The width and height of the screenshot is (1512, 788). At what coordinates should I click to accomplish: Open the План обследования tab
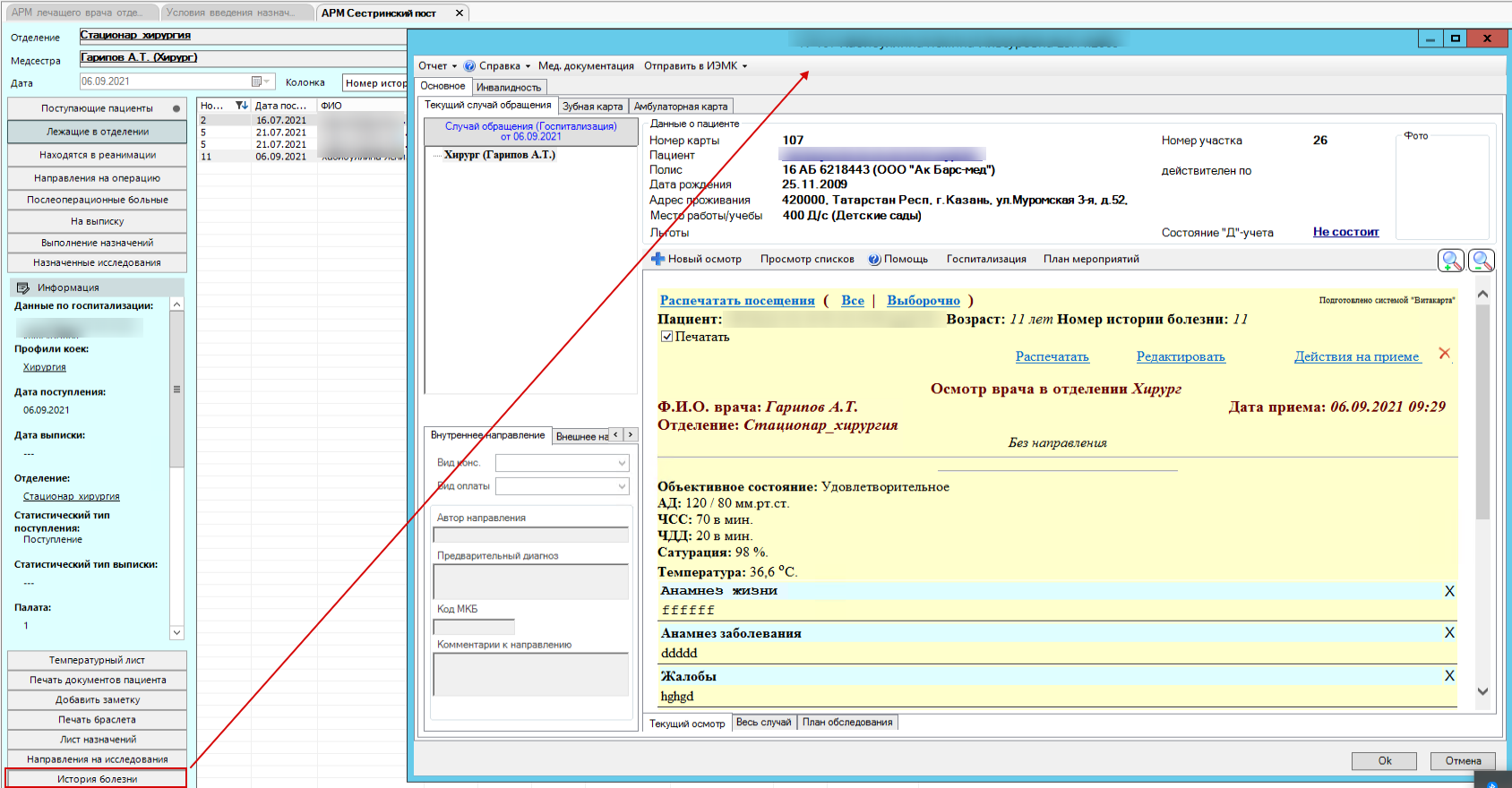[x=847, y=723]
